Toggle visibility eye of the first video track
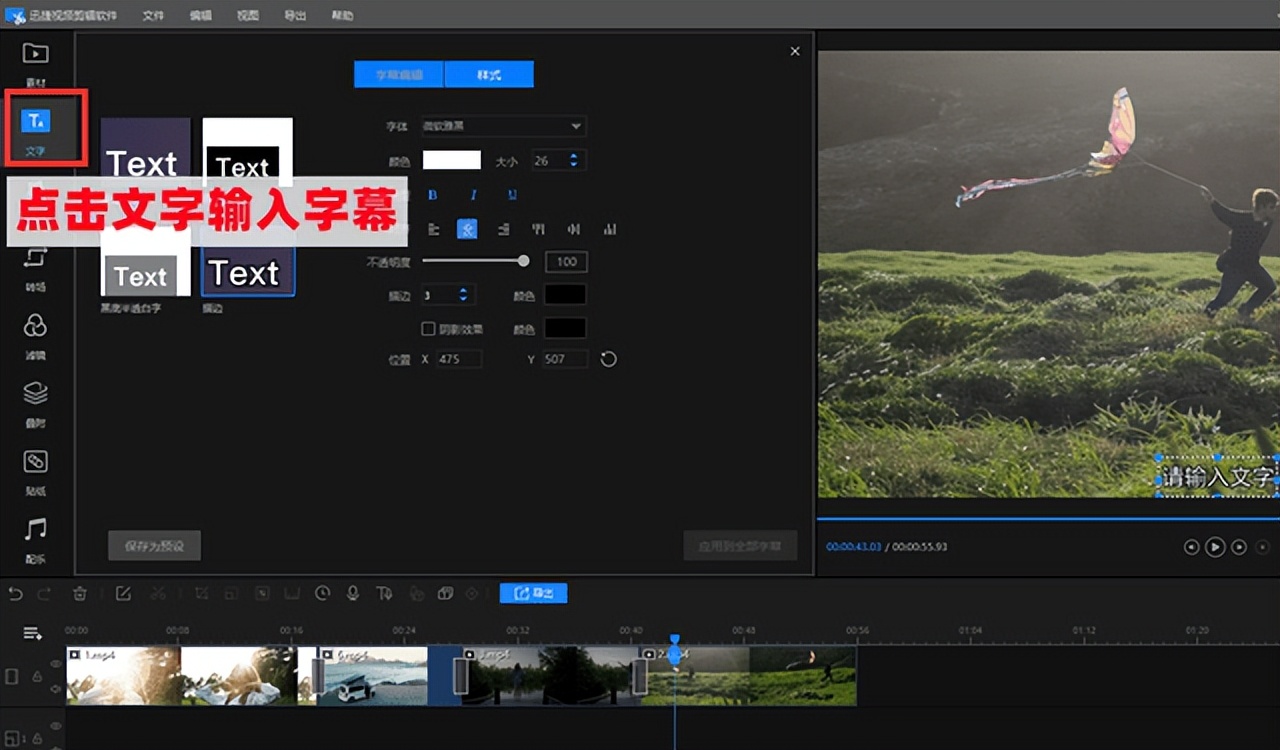This screenshot has height=750, width=1280. click(x=56, y=663)
